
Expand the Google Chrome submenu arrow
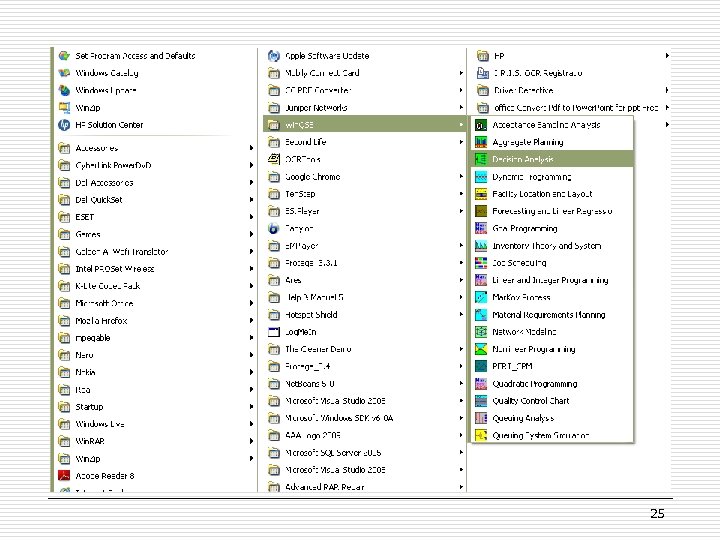(461, 177)
